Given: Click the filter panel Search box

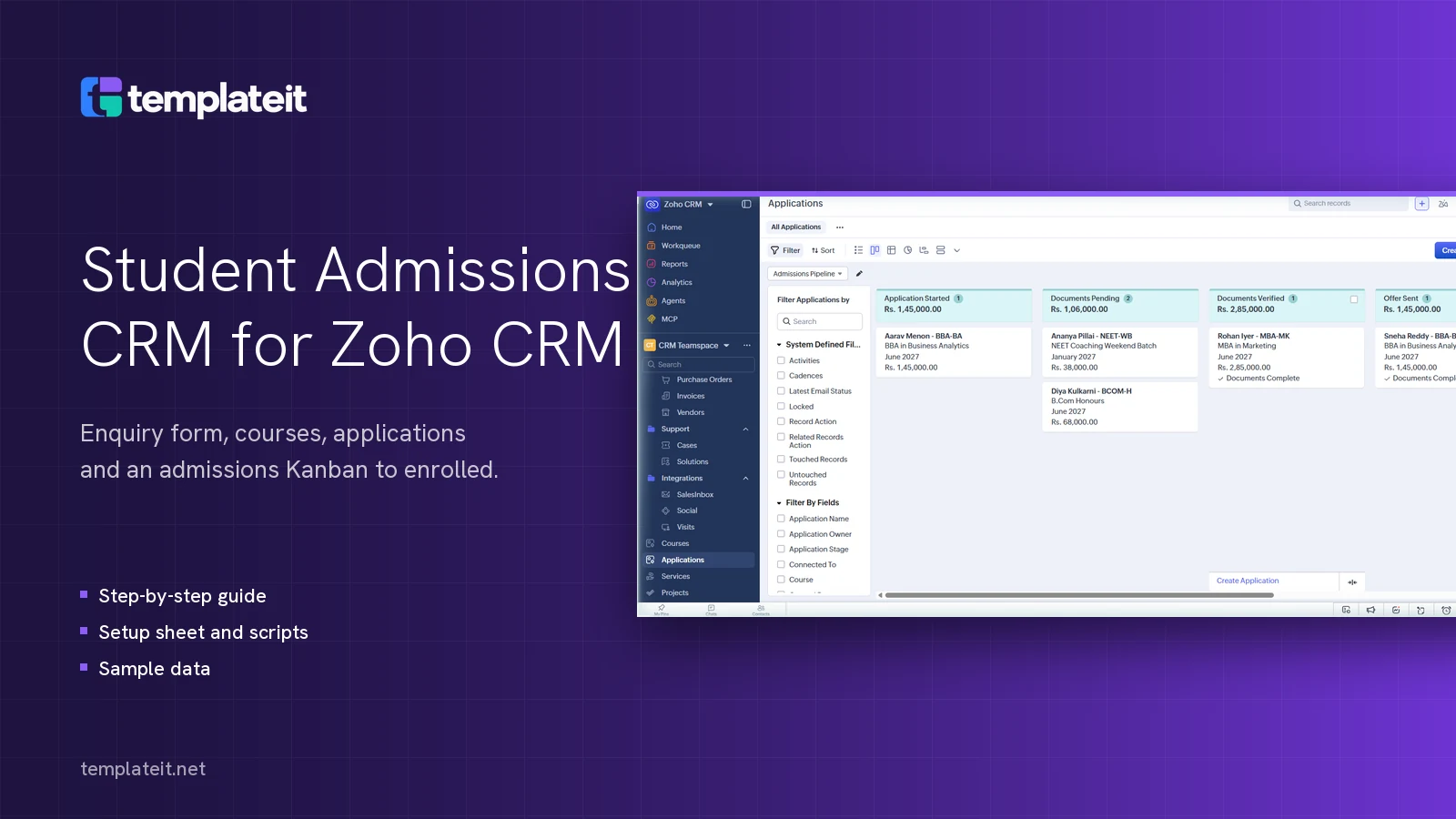Looking at the screenshot, I should click(x=820, y=321).
